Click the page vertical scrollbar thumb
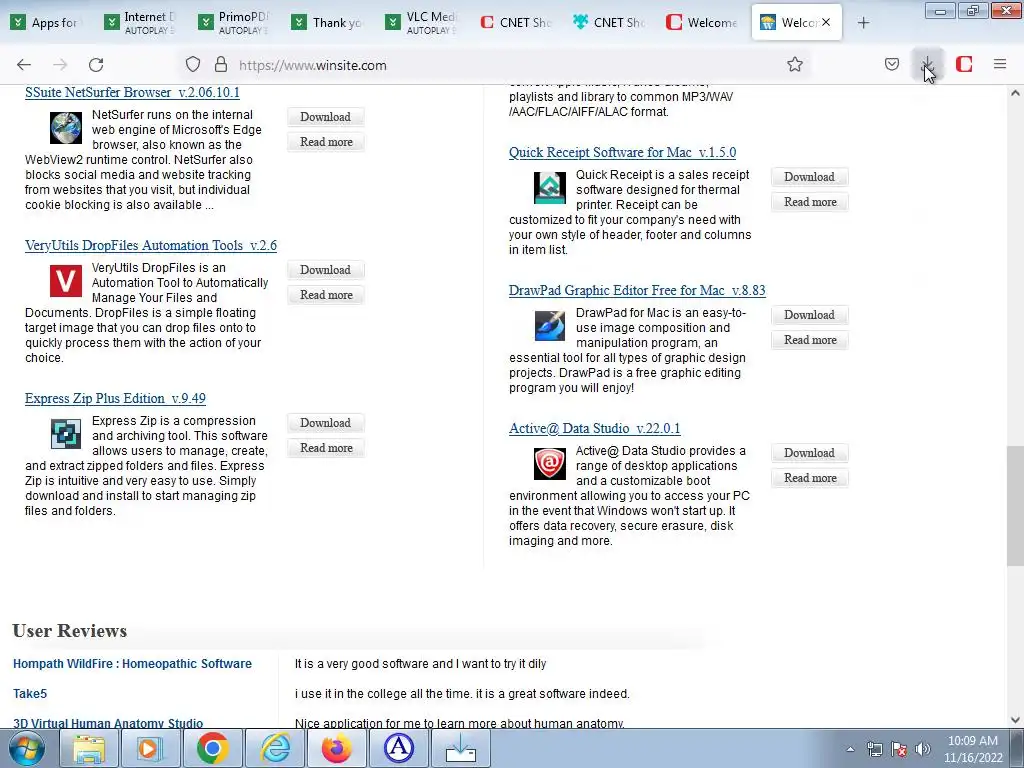 tap(1014, 505)
